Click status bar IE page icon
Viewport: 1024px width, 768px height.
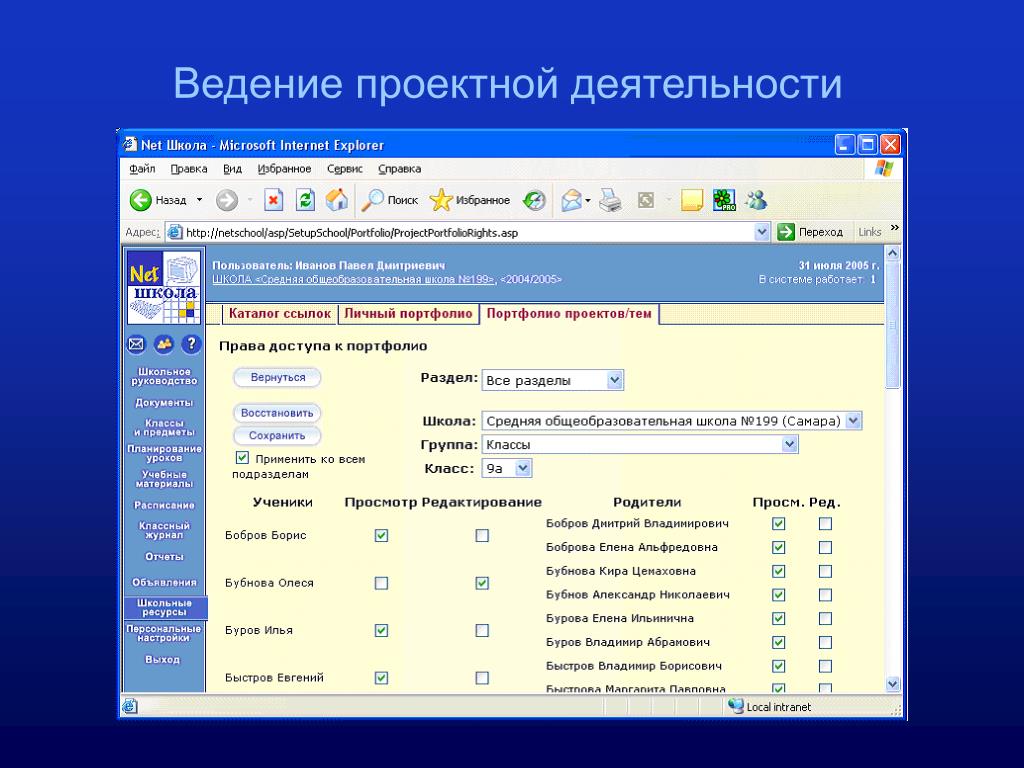click(129, 706)
